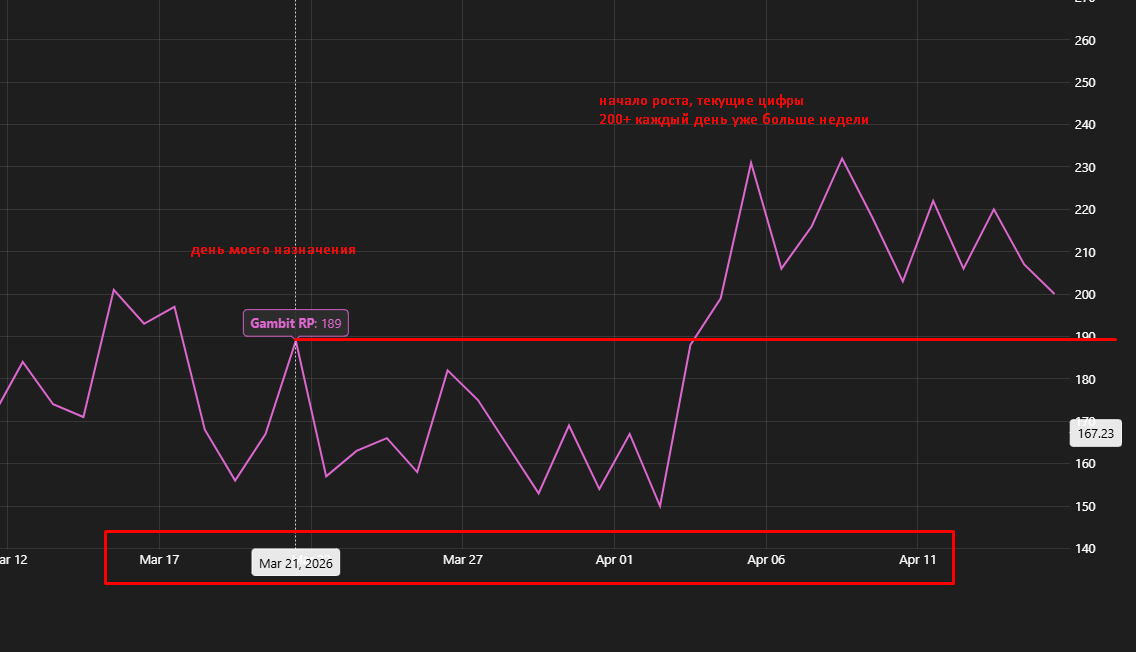The width and height of the screenshot is (1136, 652).
Task: Click the Gambit RP 189 tooltip
Action: pos(296,323)
